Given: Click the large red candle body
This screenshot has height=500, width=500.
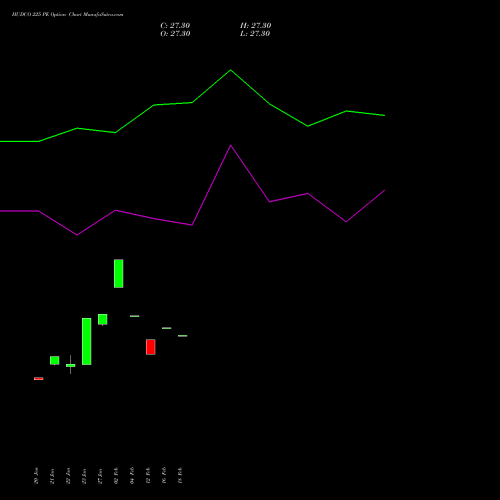Looking at the screenshot, I should click(151, 347).
